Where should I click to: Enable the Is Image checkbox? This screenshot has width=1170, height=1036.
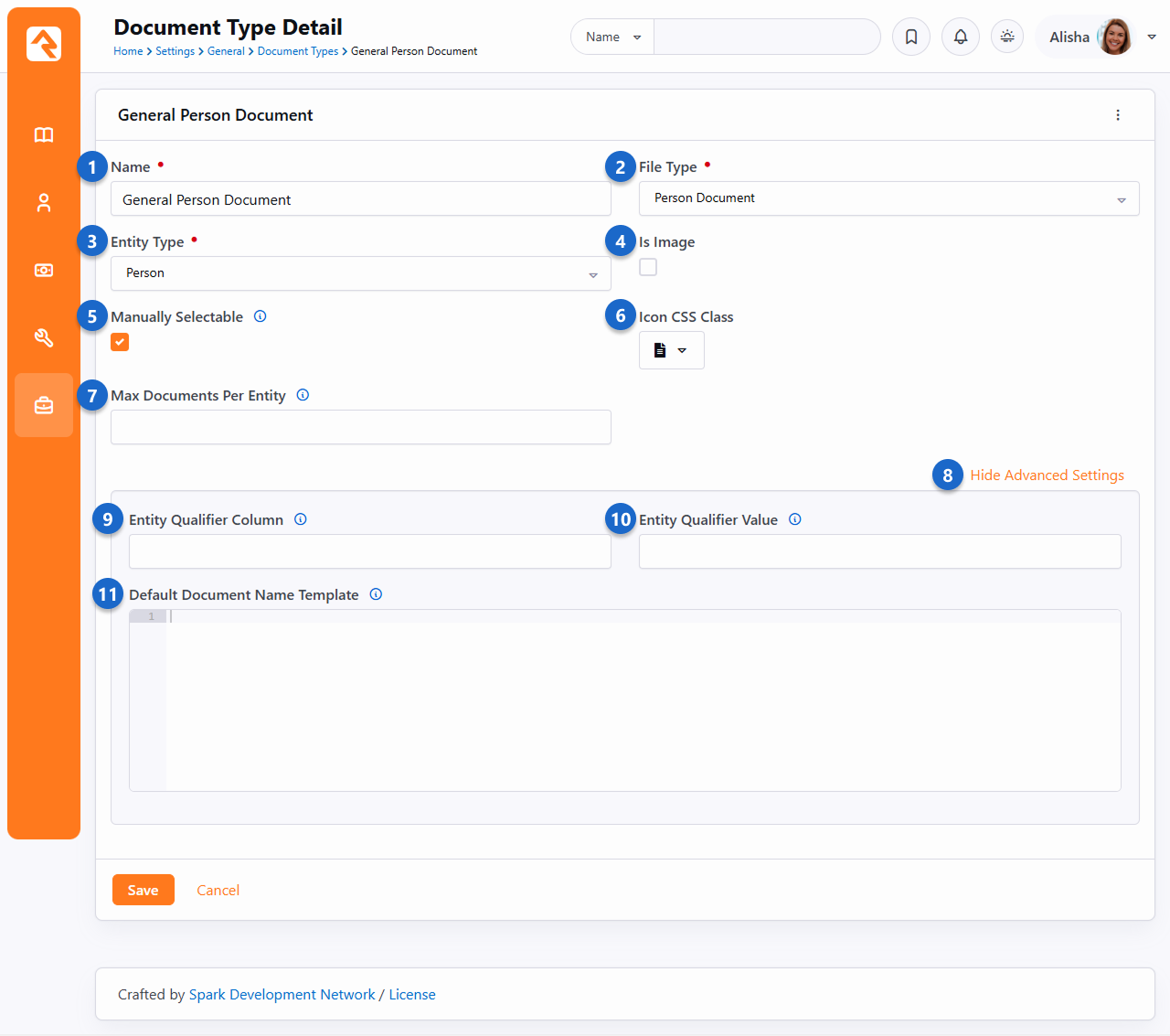[648, 267]
